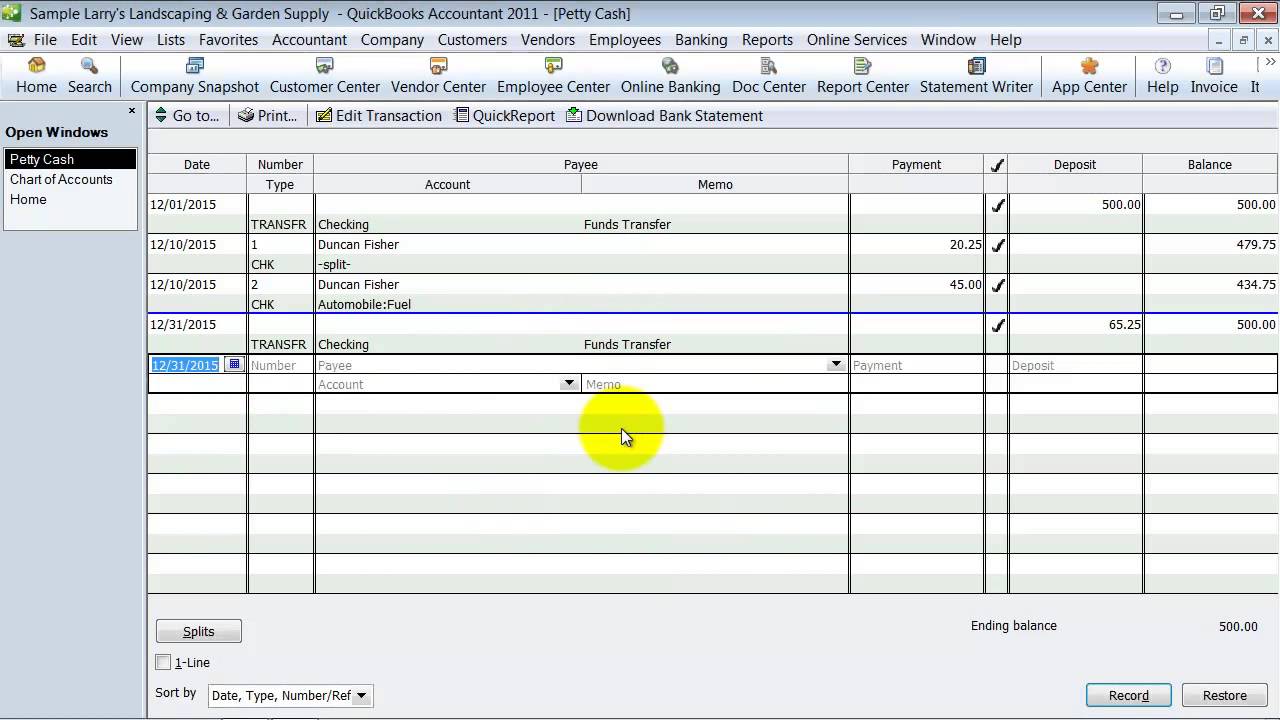The image size is (1280, 720).
Task: Toggle cleared checkmark on 12/31/2015 transfer
Action: 996,325
